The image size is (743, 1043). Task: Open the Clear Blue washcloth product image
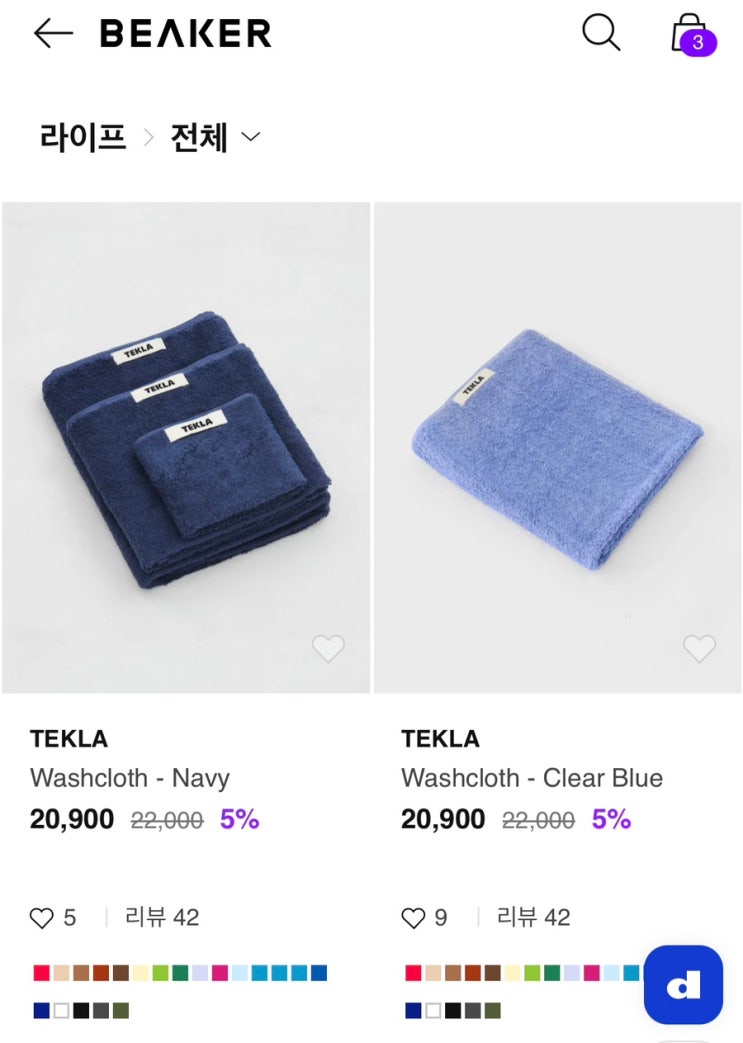557,447
